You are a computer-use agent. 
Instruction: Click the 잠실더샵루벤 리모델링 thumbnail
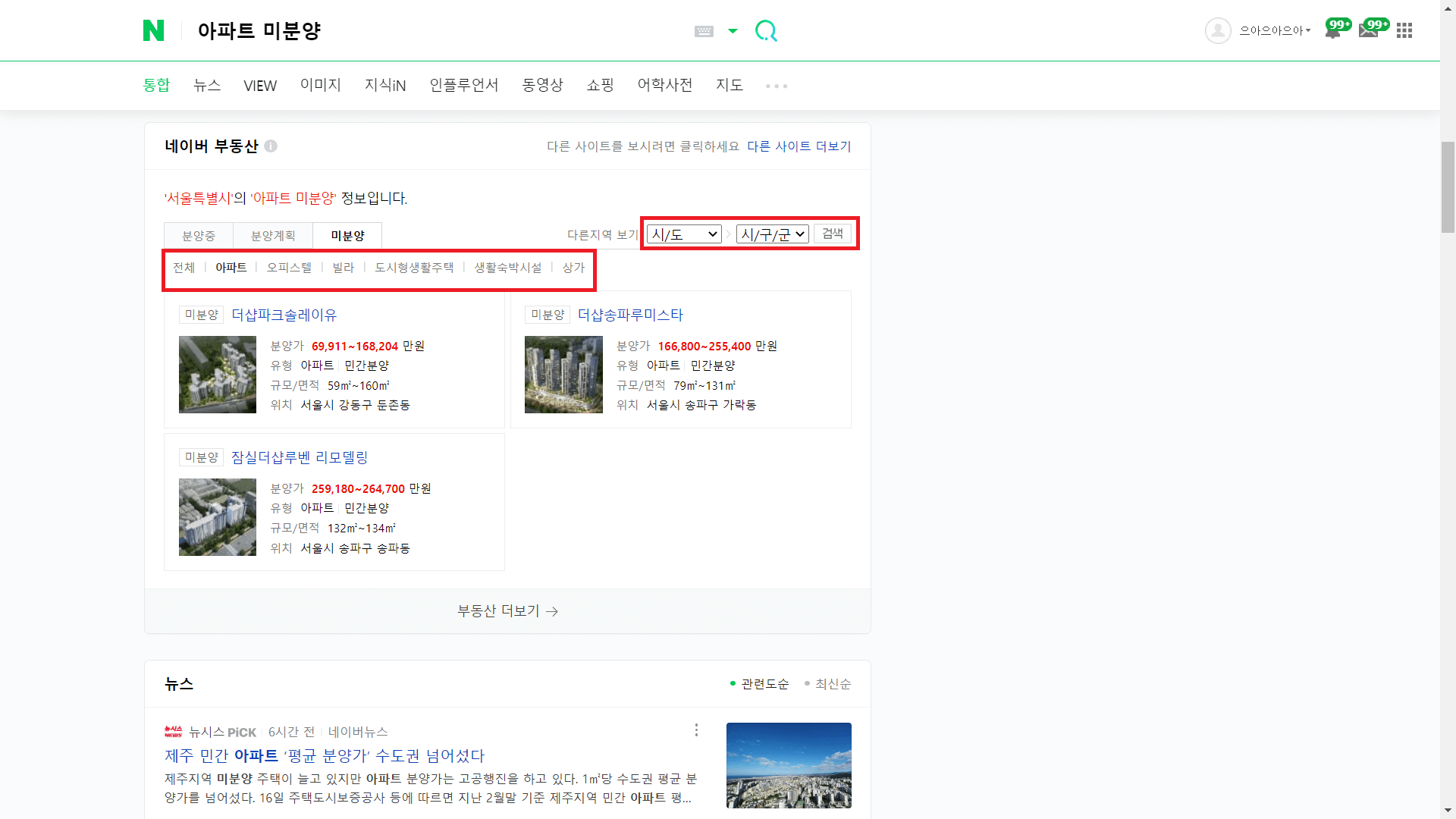click(218, 517)
